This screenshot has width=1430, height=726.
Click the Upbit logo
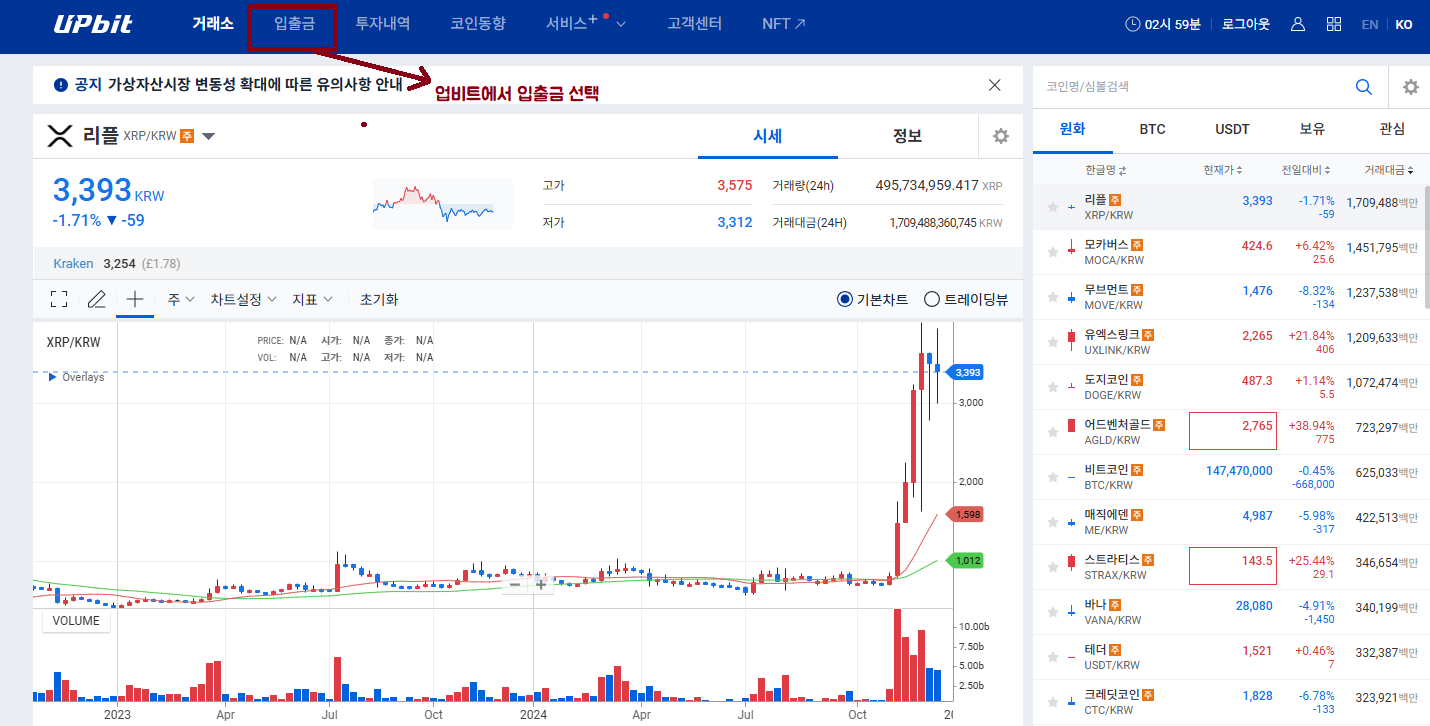pos(93,24)
